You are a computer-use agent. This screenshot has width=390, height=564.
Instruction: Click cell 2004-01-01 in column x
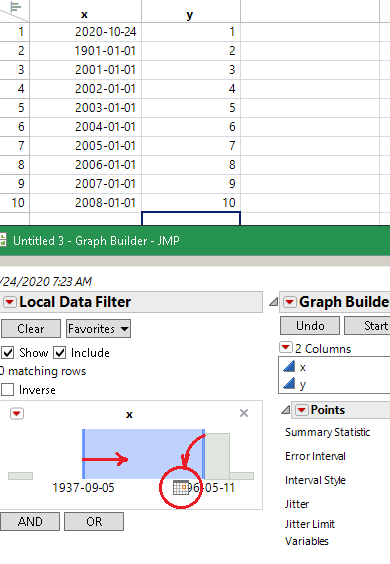pyautogui.click(x=85, y=127)
